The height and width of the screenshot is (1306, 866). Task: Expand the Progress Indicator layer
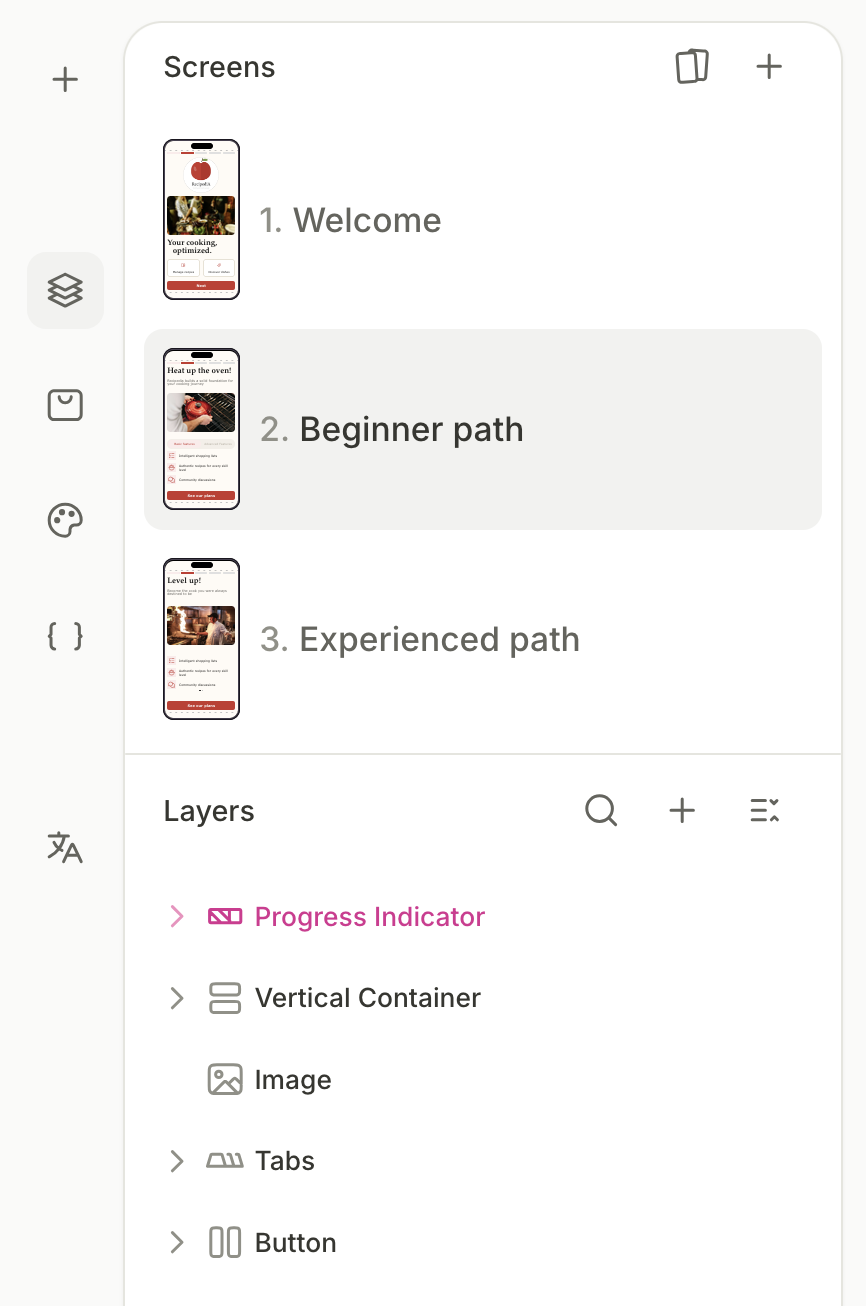coord(177,916)
